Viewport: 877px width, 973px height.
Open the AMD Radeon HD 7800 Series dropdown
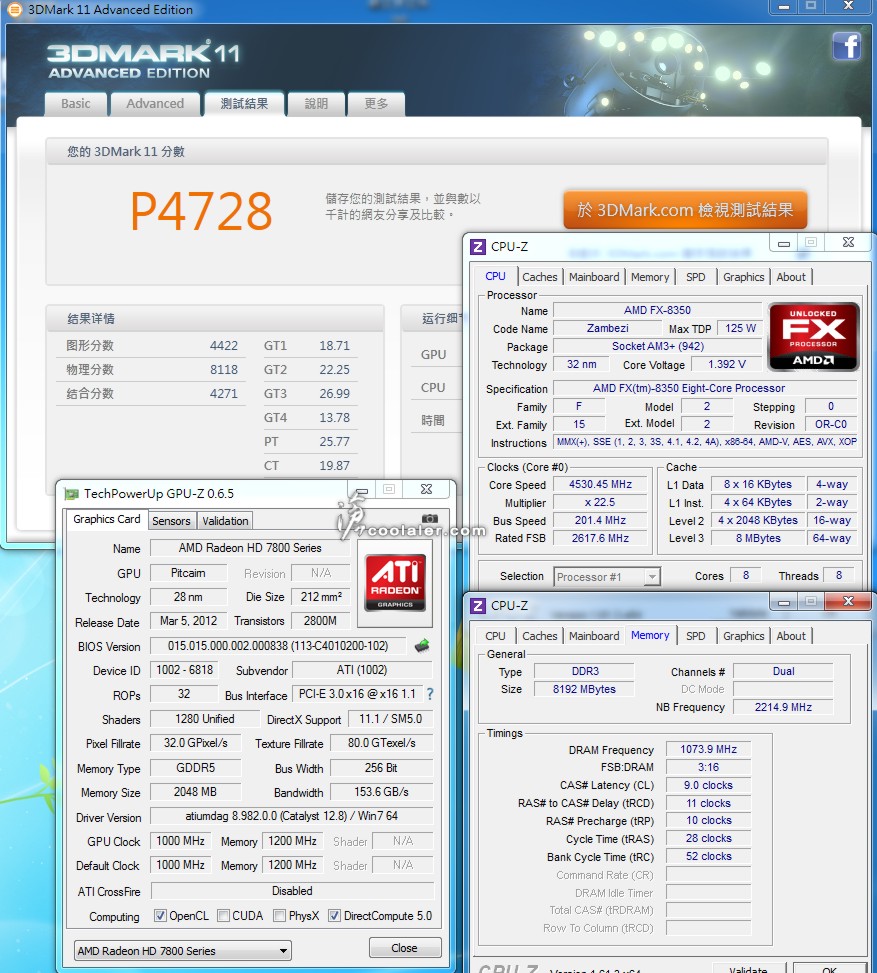click(x=183, y=951)
